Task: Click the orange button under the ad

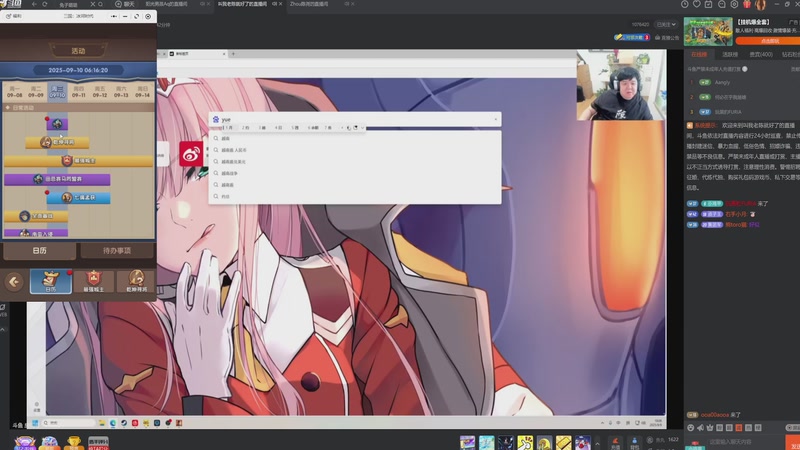Action: tap(768, 41)
